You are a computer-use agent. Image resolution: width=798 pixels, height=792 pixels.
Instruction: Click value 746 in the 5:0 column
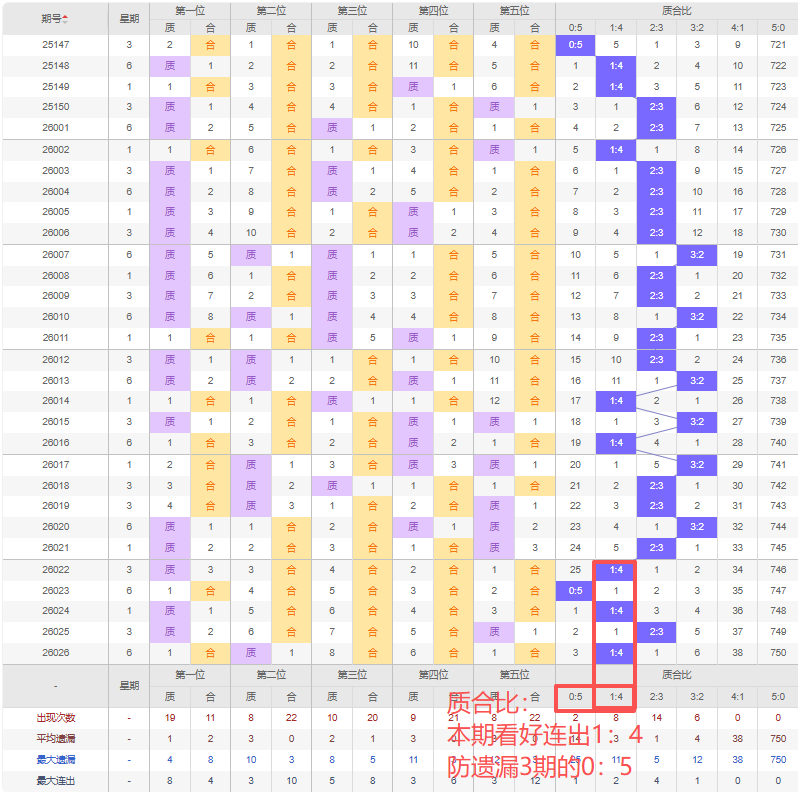point(778,570)
